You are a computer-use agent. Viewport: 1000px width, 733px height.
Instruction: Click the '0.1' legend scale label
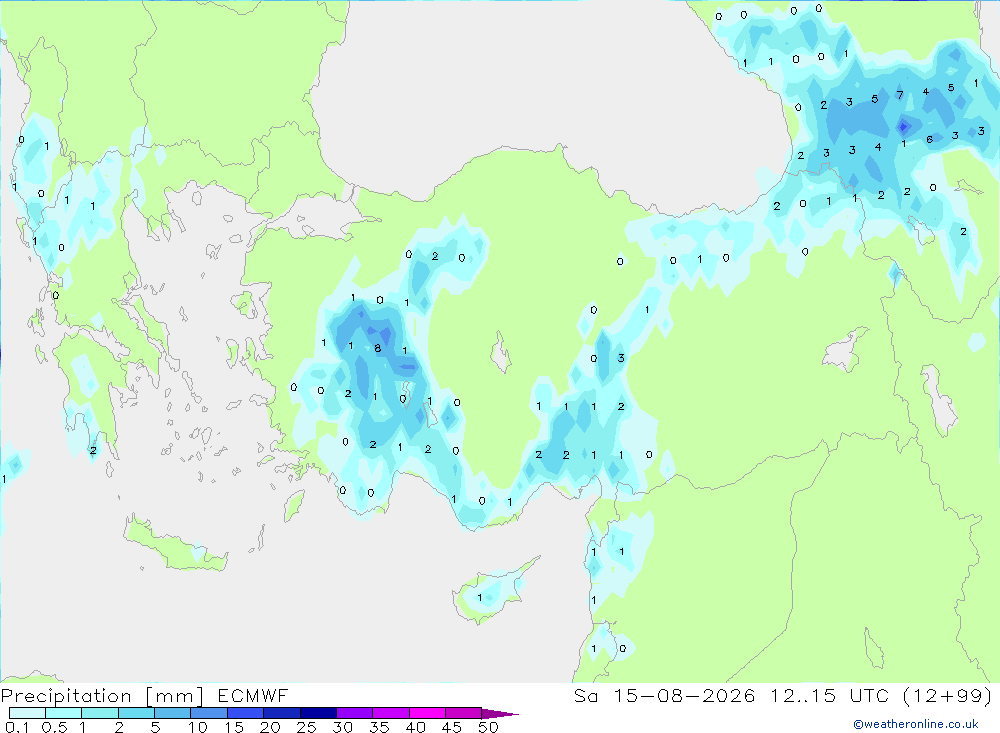click(x=18, y=727)
